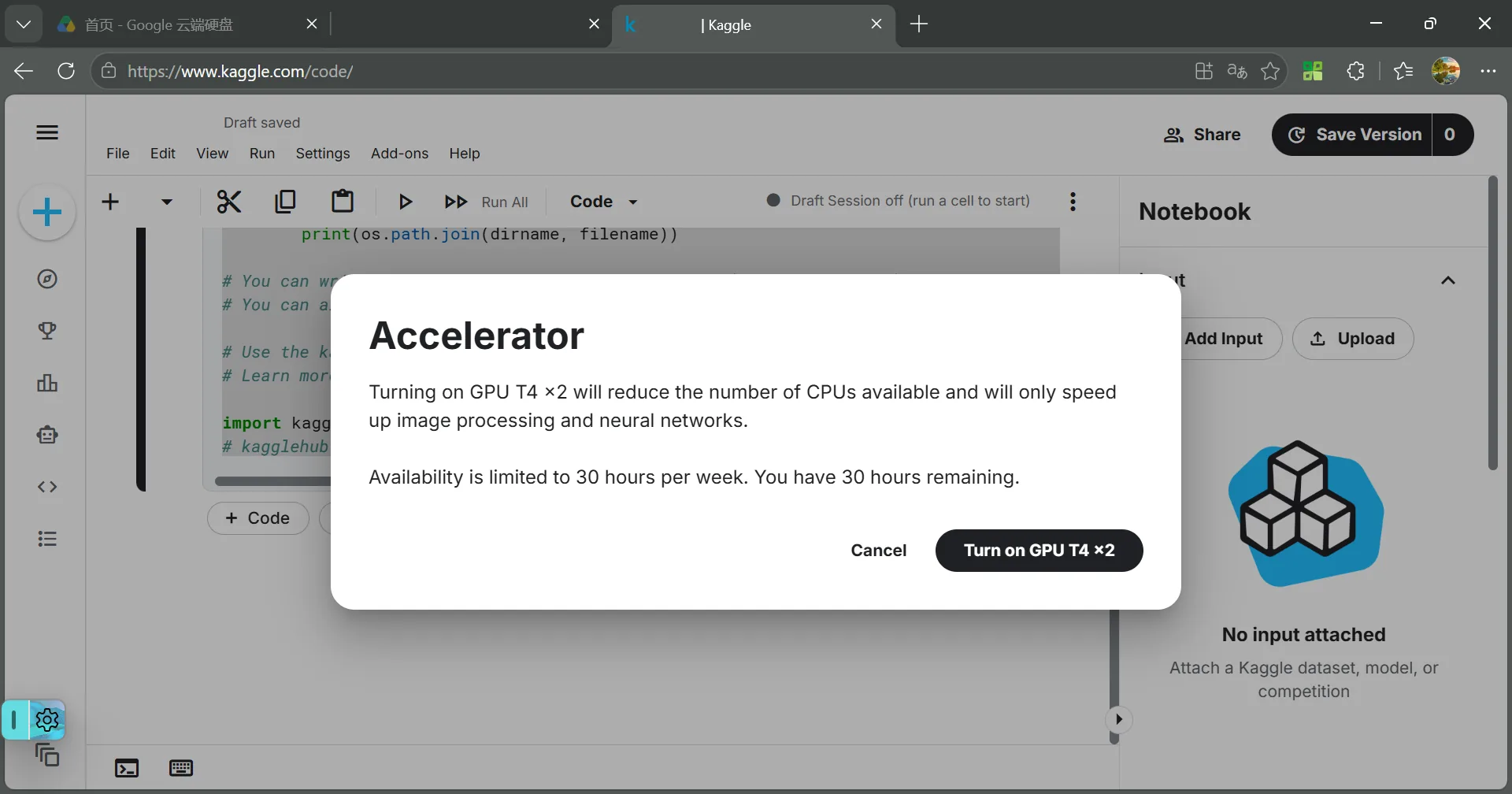Go back in browser
The image size is (1512, 794).
[24, 71]
